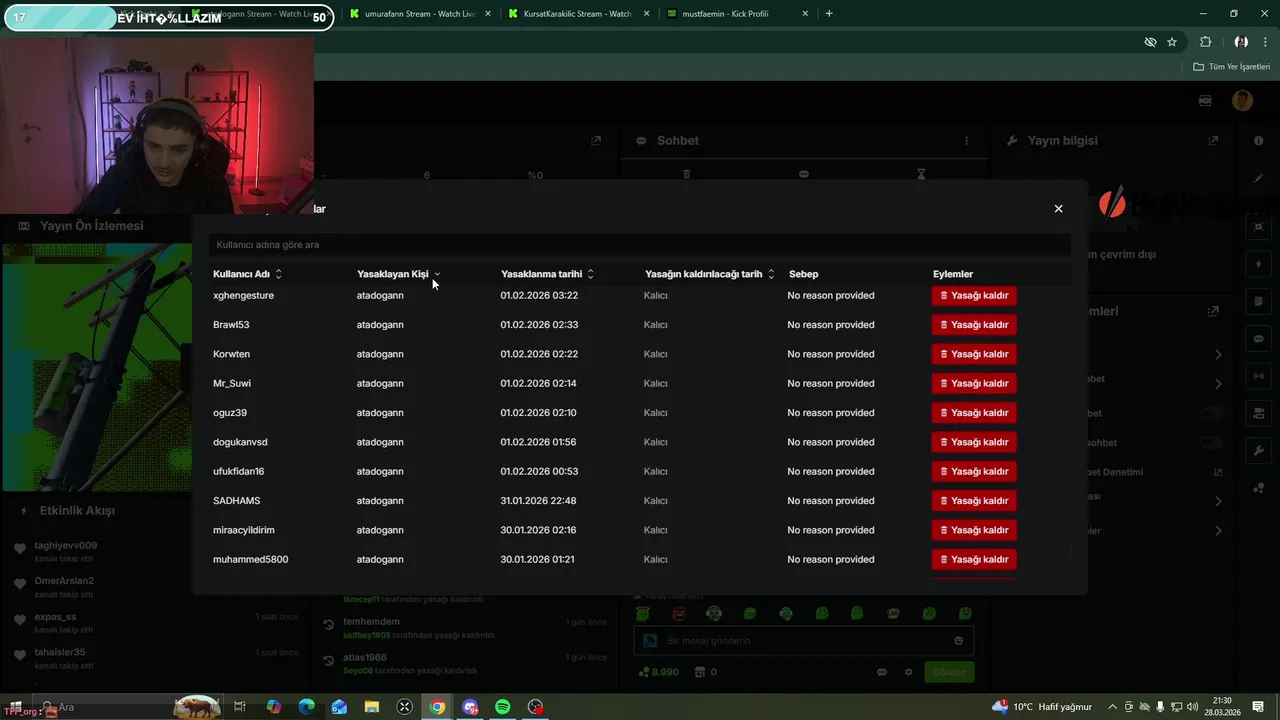Click Yasağı kaldır for Korwten

(x=974, y=354)
